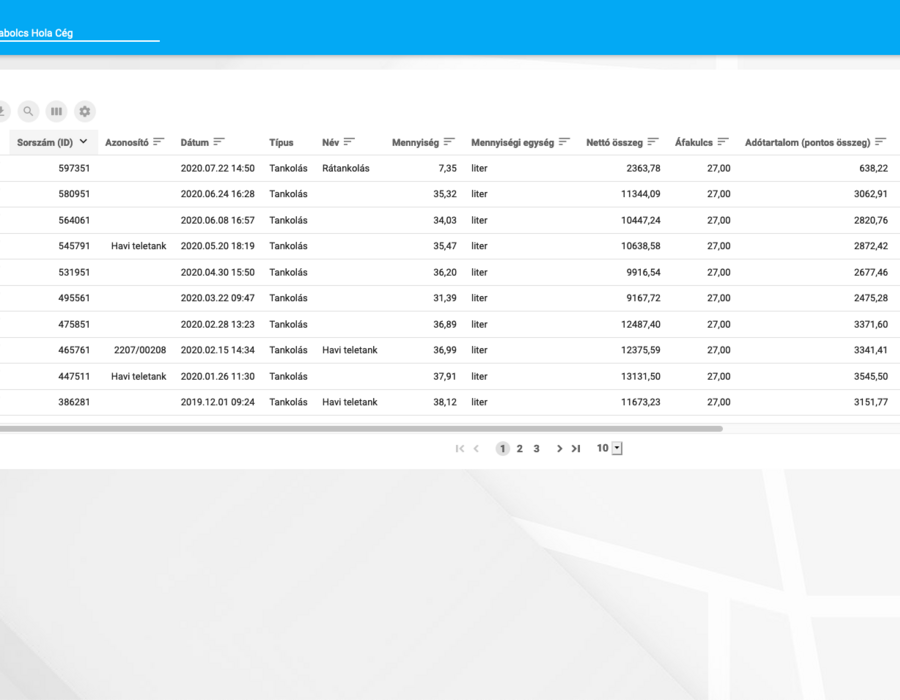Select row ID 597351
The height and width of the screenshot is (700, 900).
tap(74, 168)
